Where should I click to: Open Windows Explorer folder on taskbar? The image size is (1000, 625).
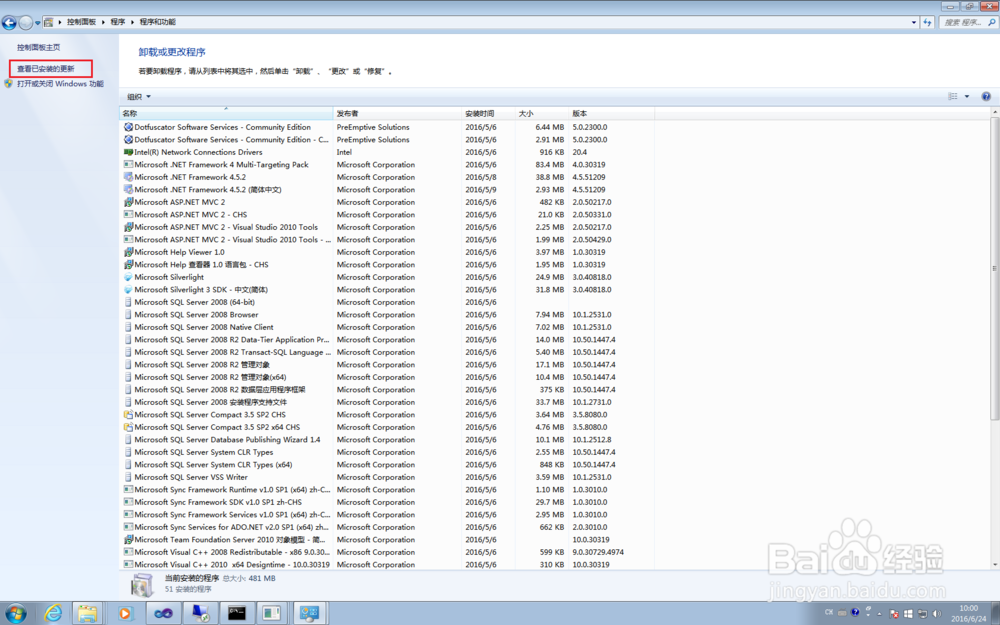click(87, 614)
